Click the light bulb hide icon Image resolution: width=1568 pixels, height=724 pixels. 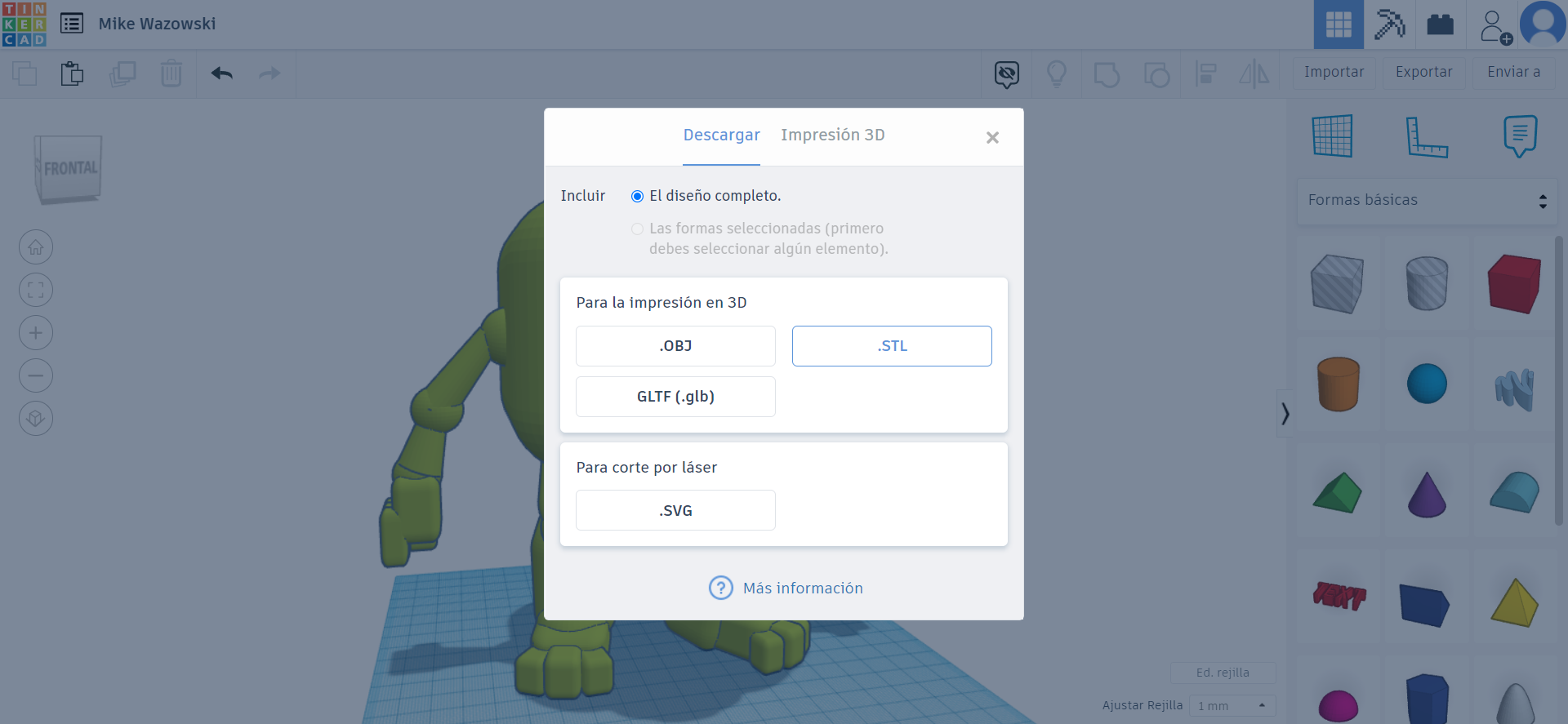coord(1057,74)
